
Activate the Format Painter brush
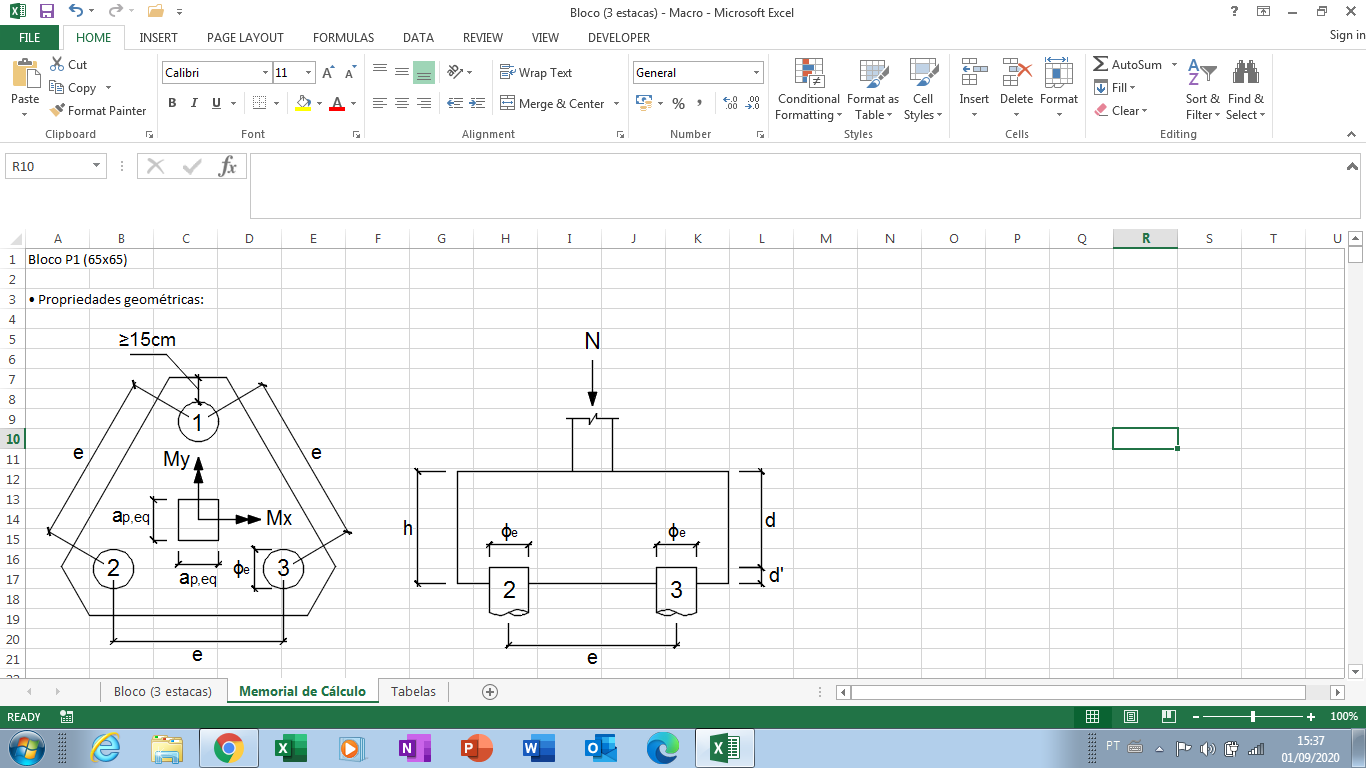(x=58, y=111)
